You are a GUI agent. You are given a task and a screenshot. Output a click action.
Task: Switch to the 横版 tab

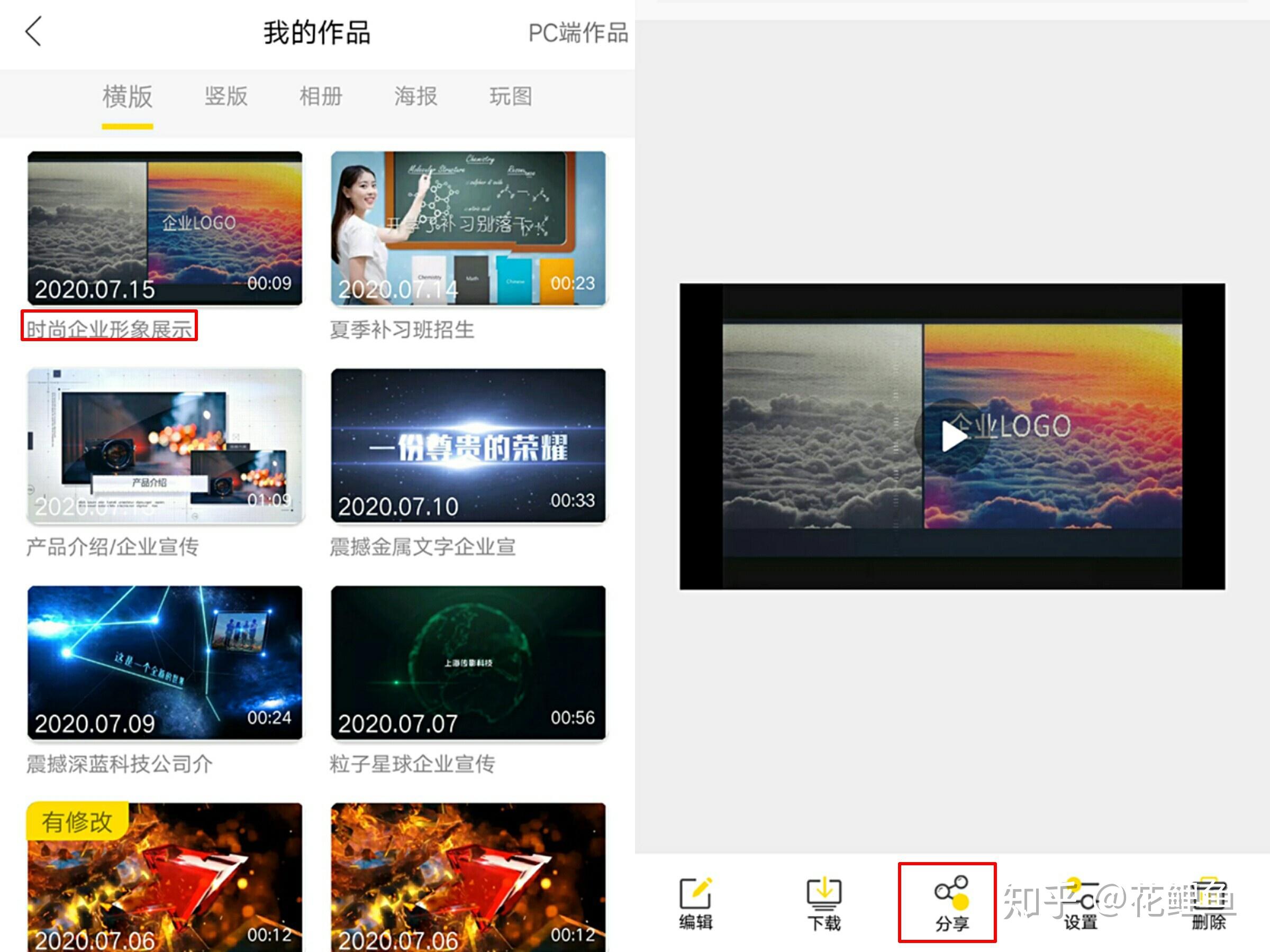tap(128, 96)
